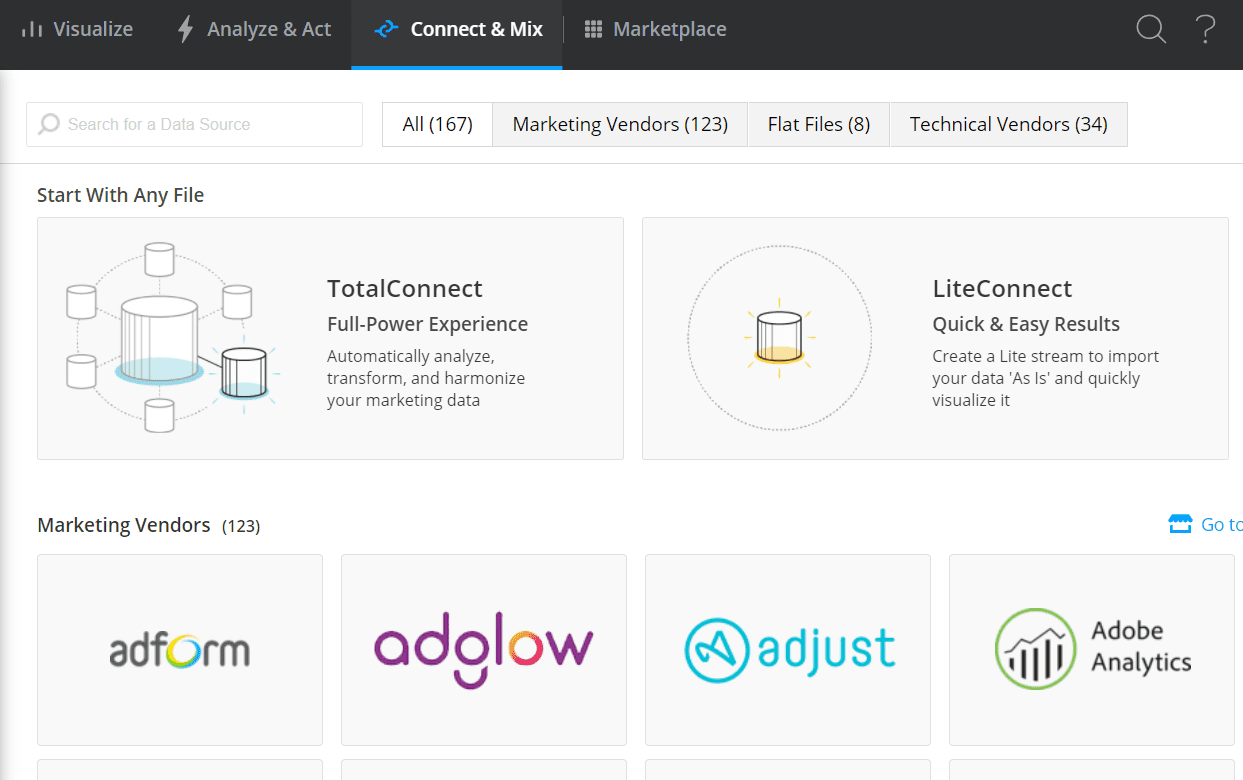Click the Visualize bar chart icon
The height and width of the screenshot is (780, 1243).
[x=32, y=29]
